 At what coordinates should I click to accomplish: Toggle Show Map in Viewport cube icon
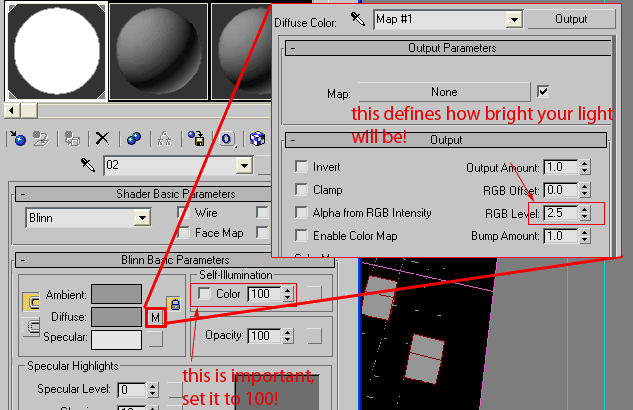(x=258, y=138)
